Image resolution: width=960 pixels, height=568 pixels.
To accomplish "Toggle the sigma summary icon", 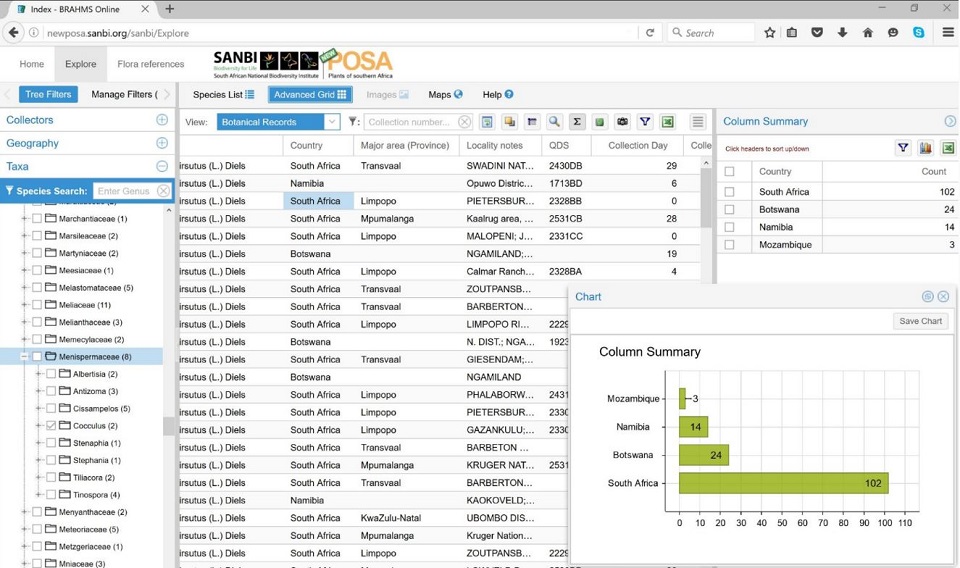I will coord(577,122).
